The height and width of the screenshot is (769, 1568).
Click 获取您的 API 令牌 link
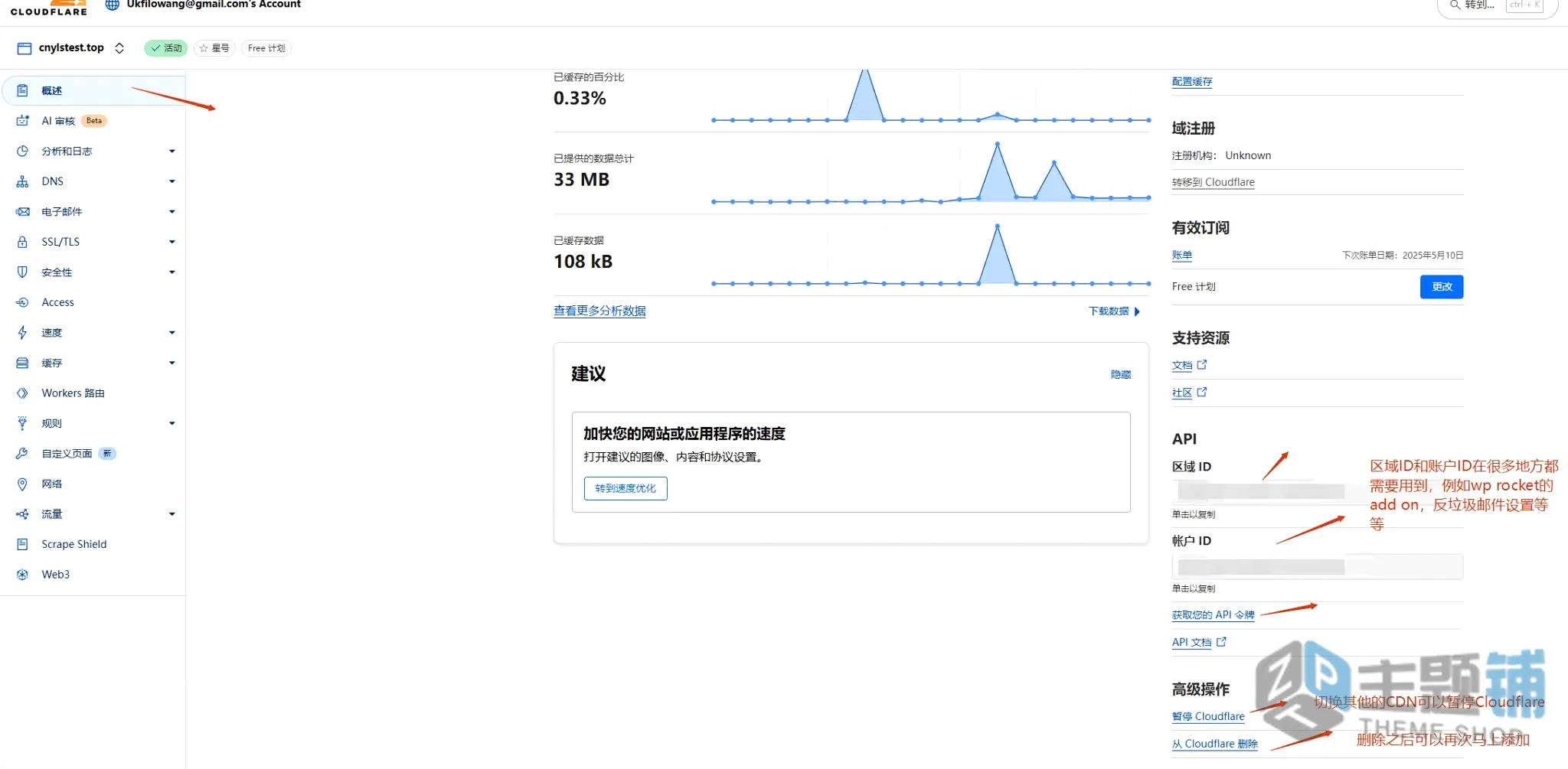coord(1214,615)
